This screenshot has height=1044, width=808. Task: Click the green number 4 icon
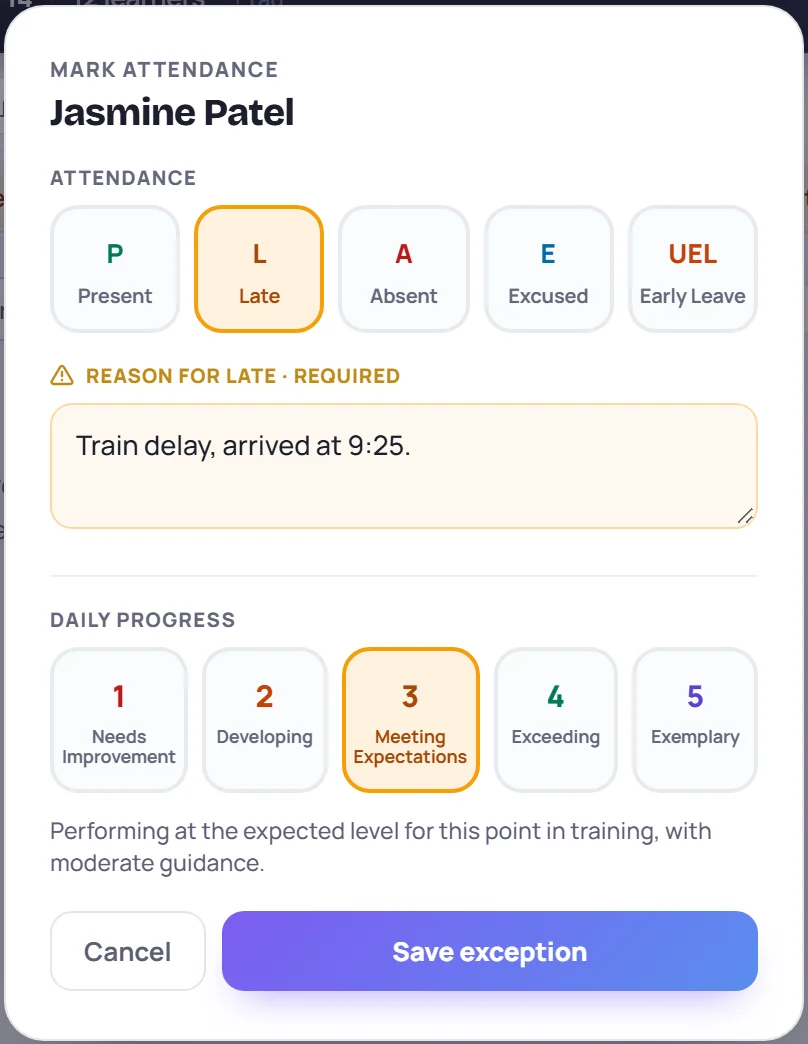tap(556, 696)
